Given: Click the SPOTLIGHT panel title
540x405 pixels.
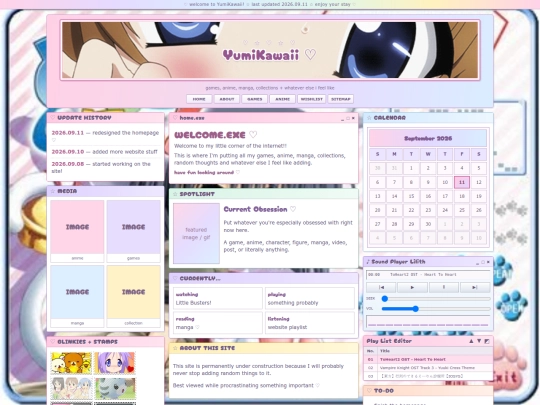Looking at the screenshot, I should pos(197,194).
